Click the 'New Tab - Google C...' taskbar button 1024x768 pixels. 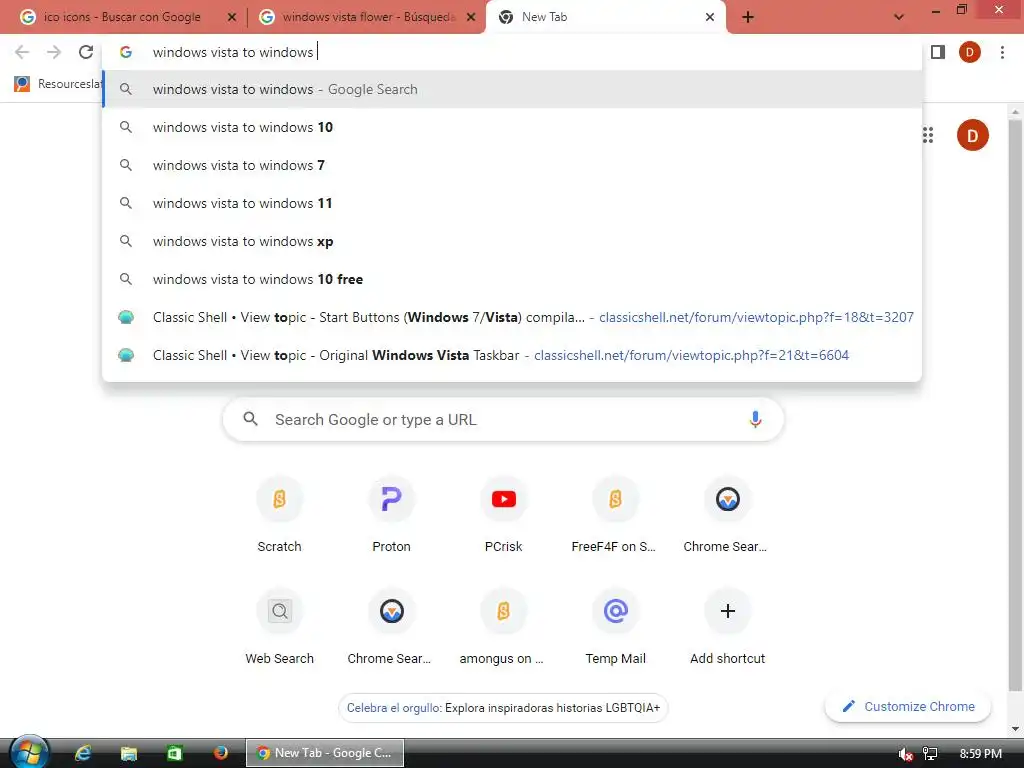(x=325, y=753)
